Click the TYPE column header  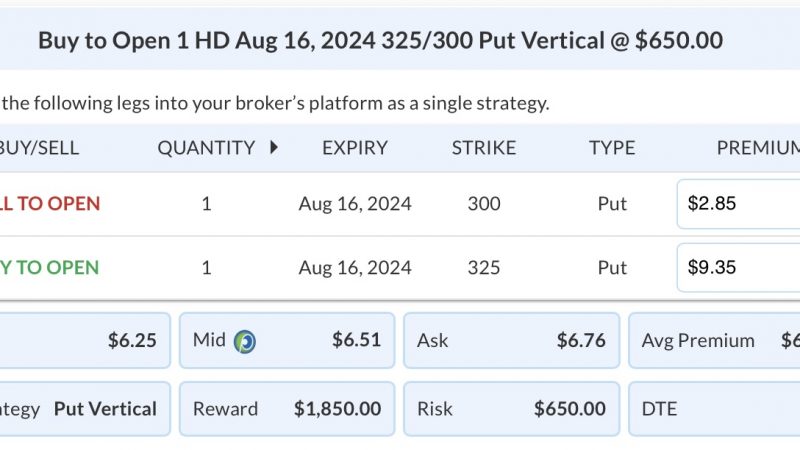point(612,148)
